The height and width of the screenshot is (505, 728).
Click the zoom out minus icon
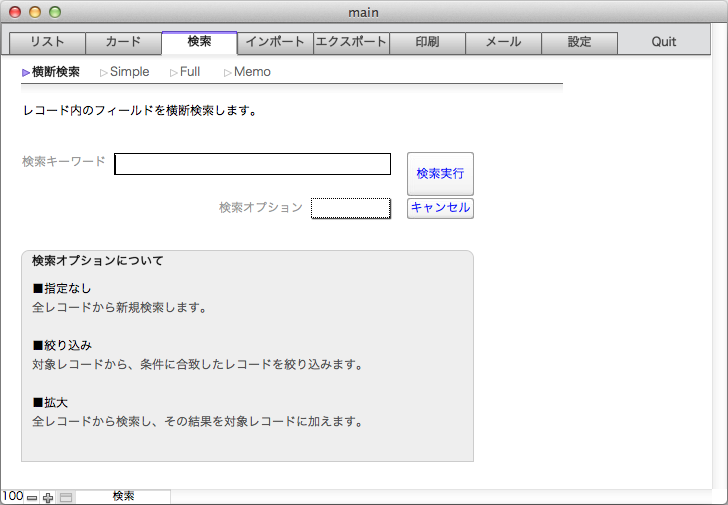[32, 497]
